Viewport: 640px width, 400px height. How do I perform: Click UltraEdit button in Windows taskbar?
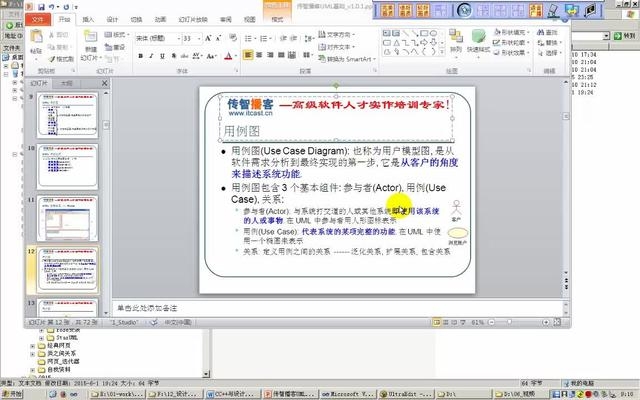coord(406,394)
